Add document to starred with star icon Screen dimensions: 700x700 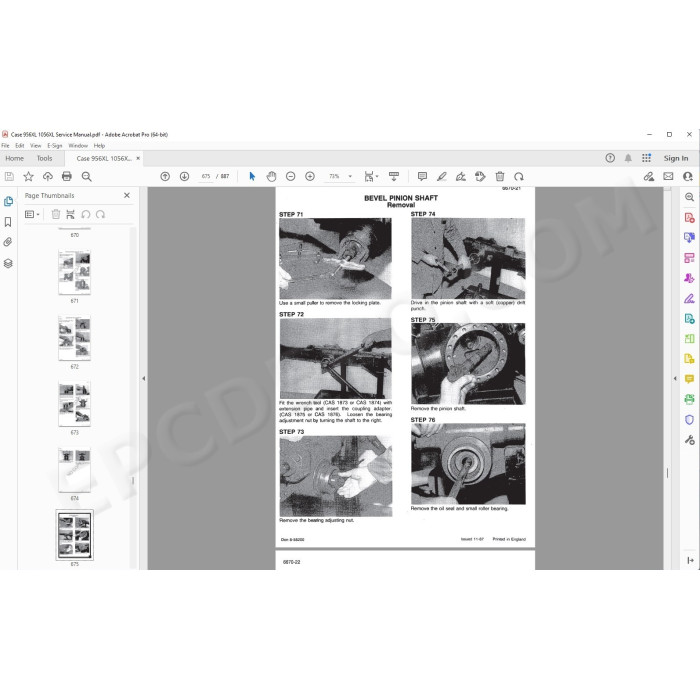click(29, 176)
